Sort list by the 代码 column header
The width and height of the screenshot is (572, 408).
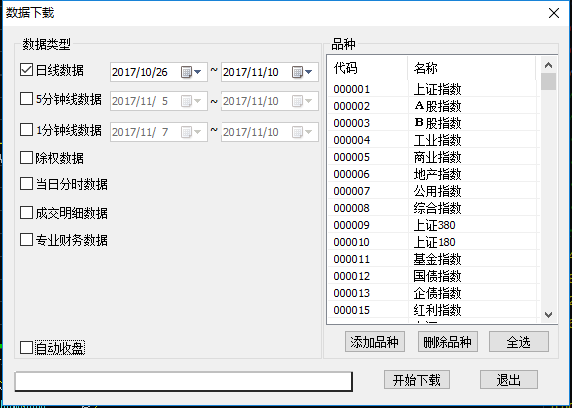[x=367, y=68]
